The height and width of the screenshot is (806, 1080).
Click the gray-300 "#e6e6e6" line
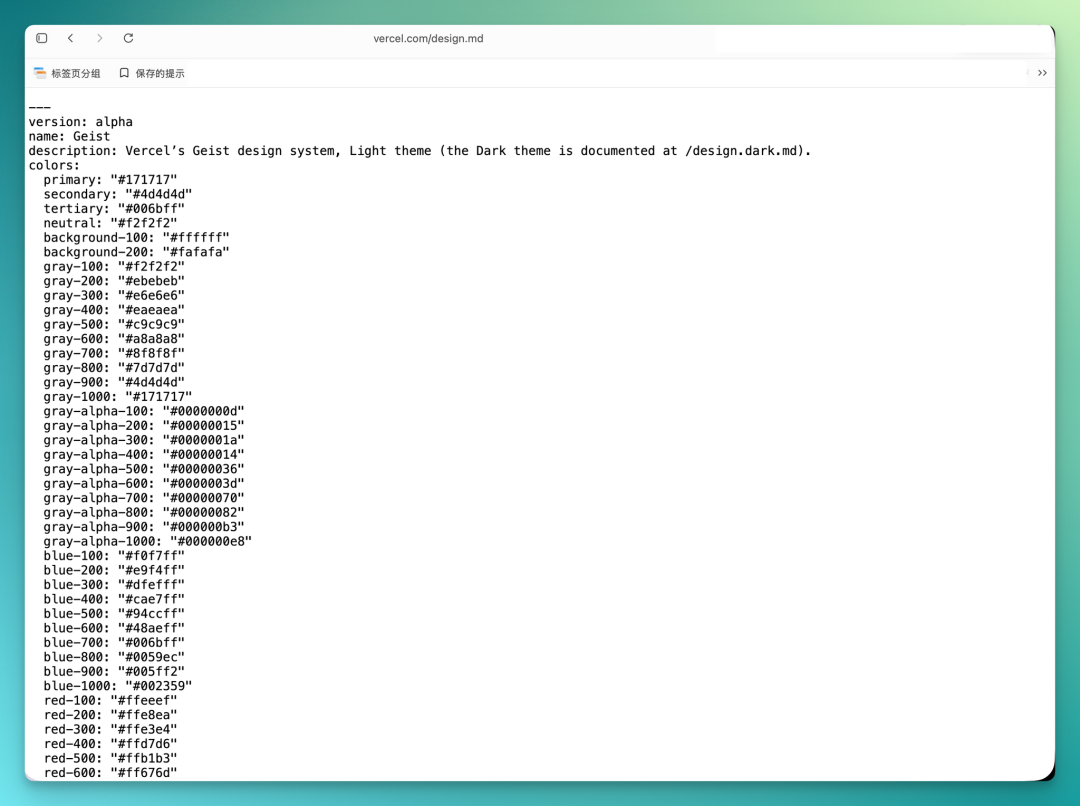tap(114, 296)
